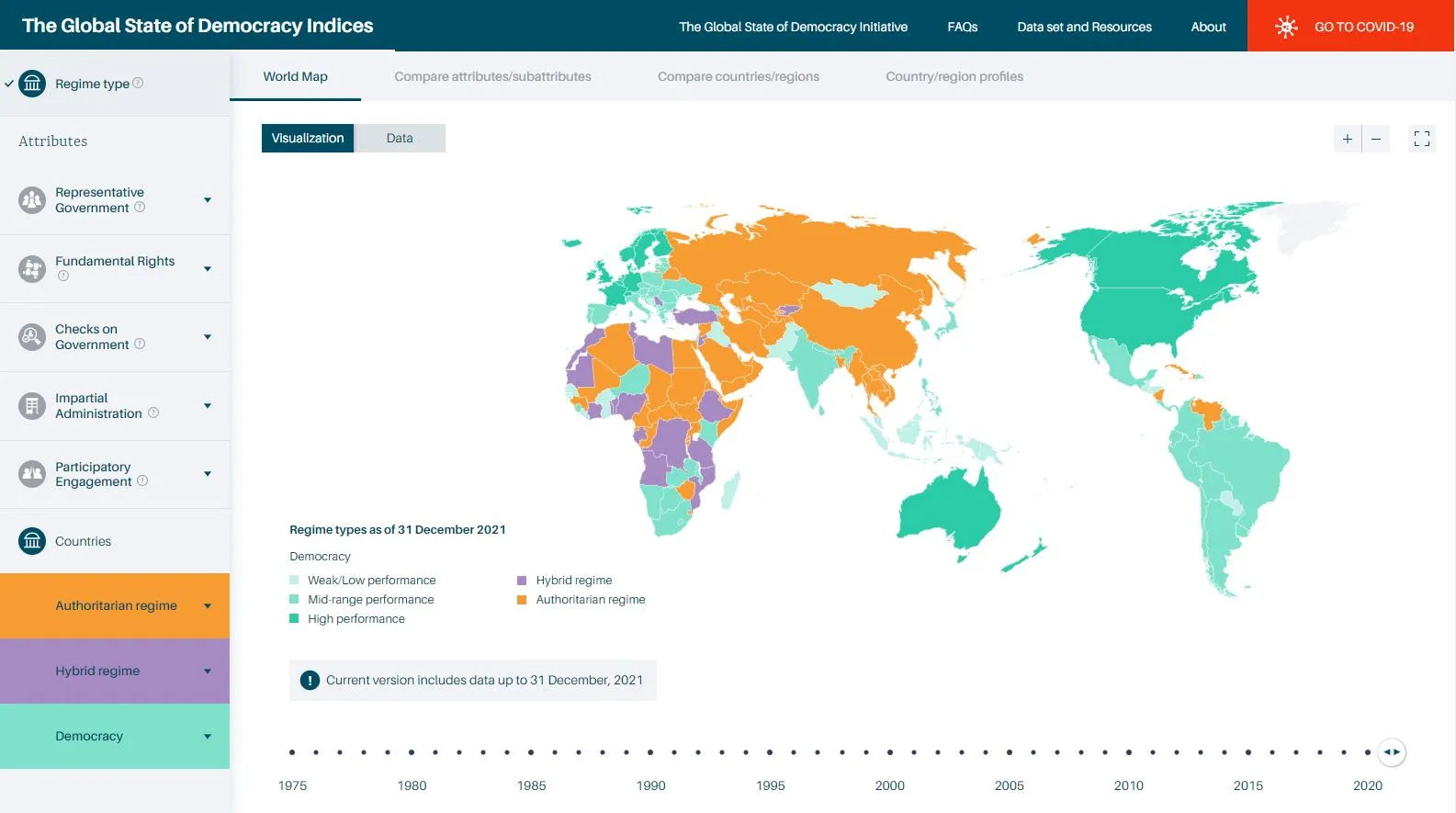1456x813 pixels.
Task: Expand the Authoritarian regime country list
Action: point(208,606)
